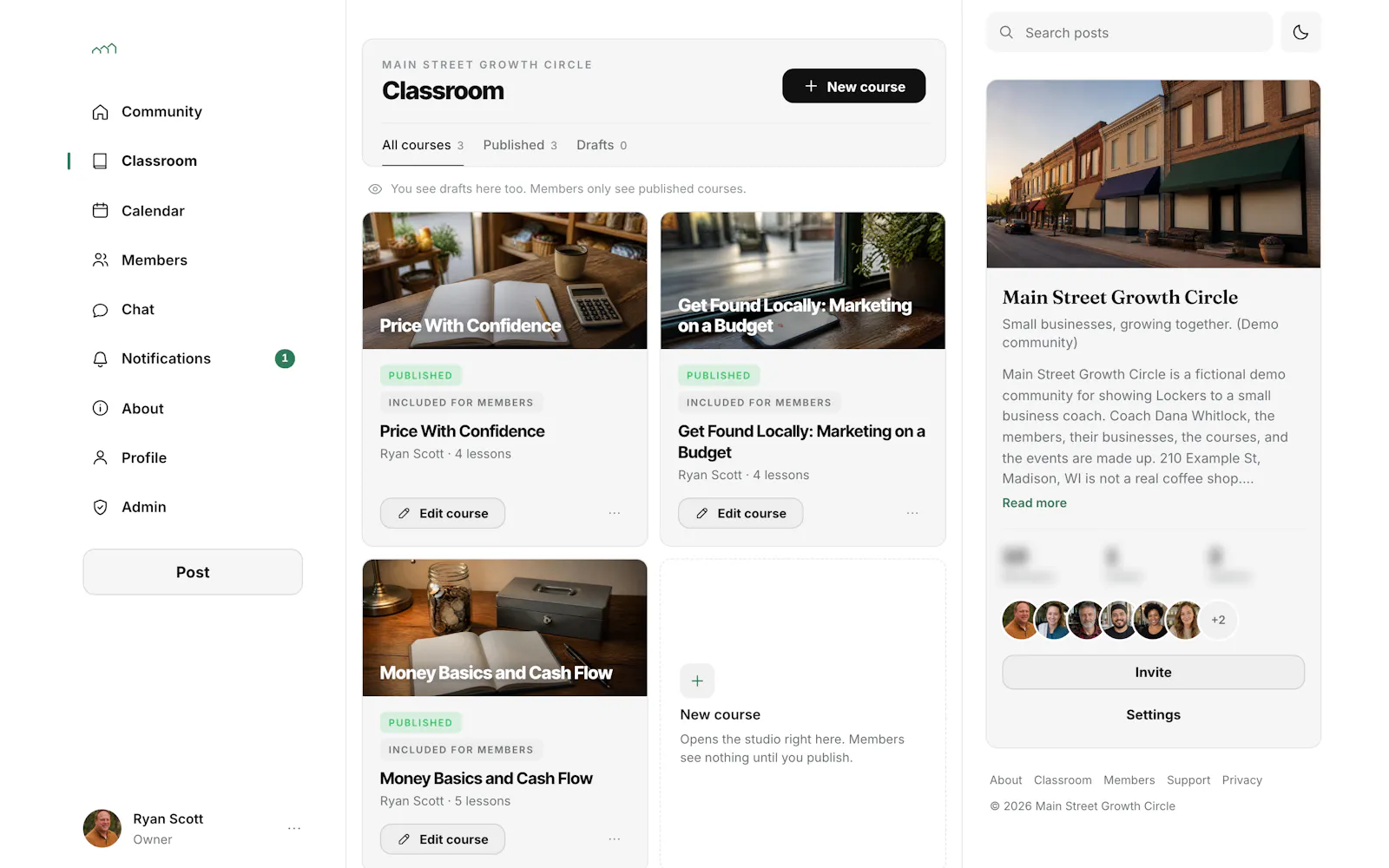Image resolution: width=1389 pixels, height=868 pixels.
Task: Open the Price With Confidence cover image
Action: click(504, 280)
